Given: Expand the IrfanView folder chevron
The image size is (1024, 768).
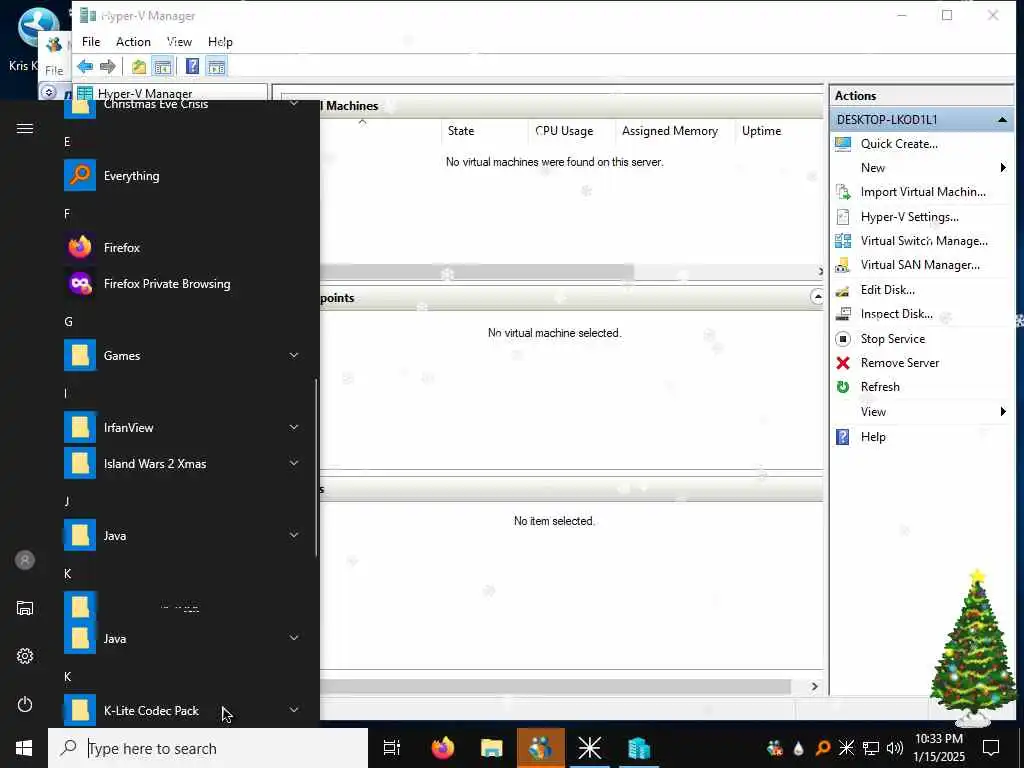Looking at the screenshot, I should pyautogui.click(x=294, y=426).
